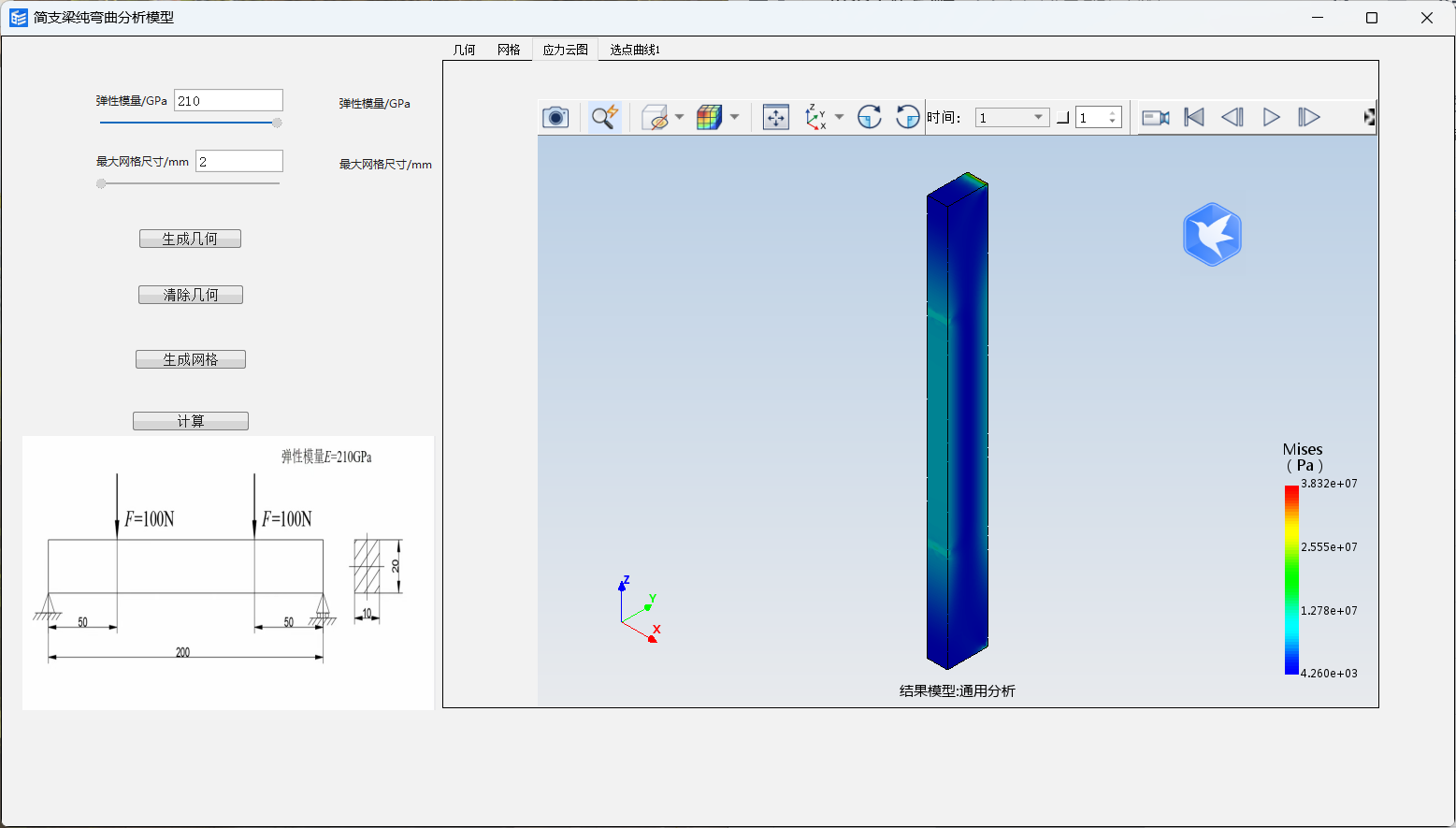Click the fit-view pan arrows icon
The height and width of the screenshot is (828, 1456).
tap(775, 117)
